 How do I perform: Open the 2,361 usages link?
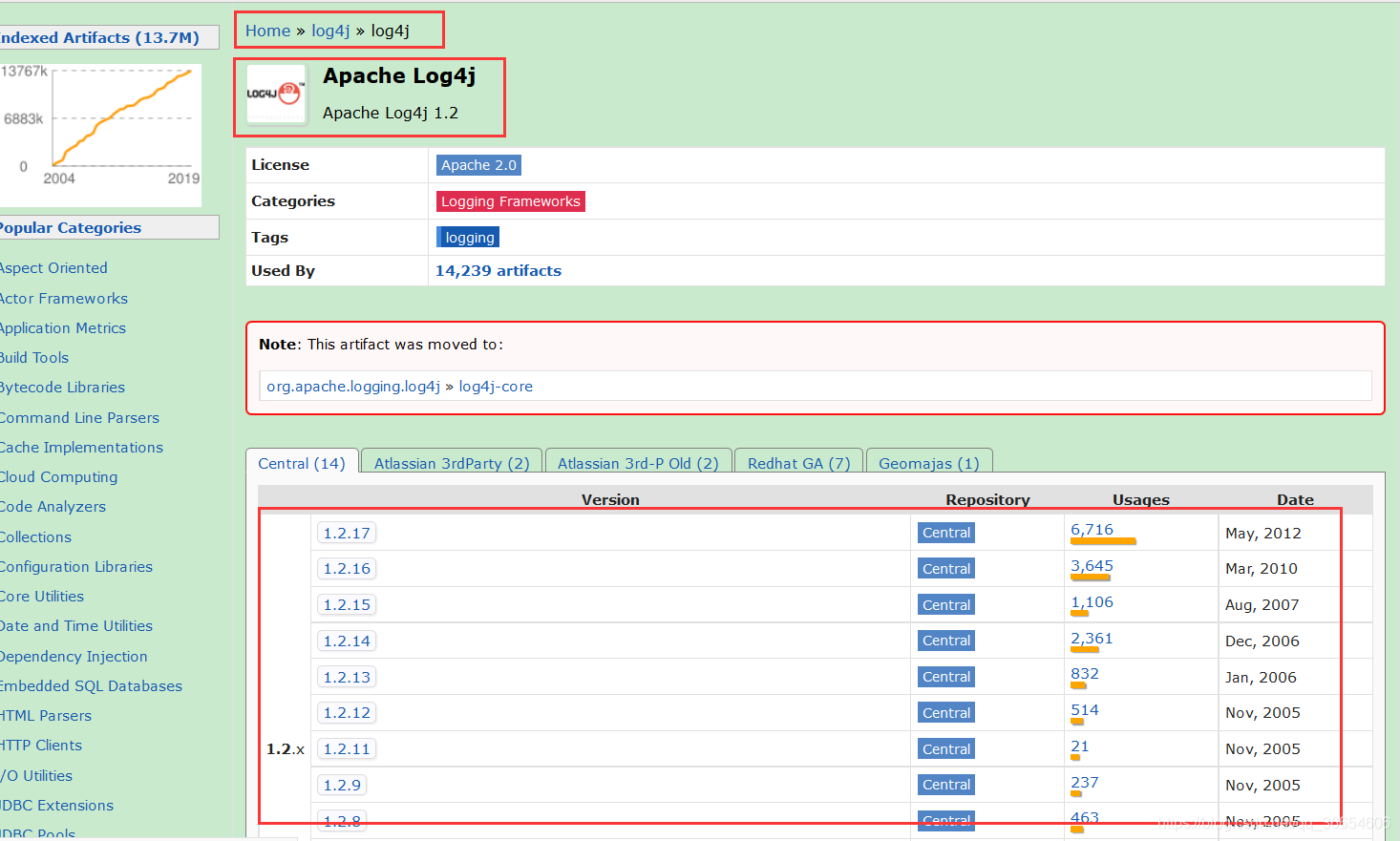tap(1092, 639)
